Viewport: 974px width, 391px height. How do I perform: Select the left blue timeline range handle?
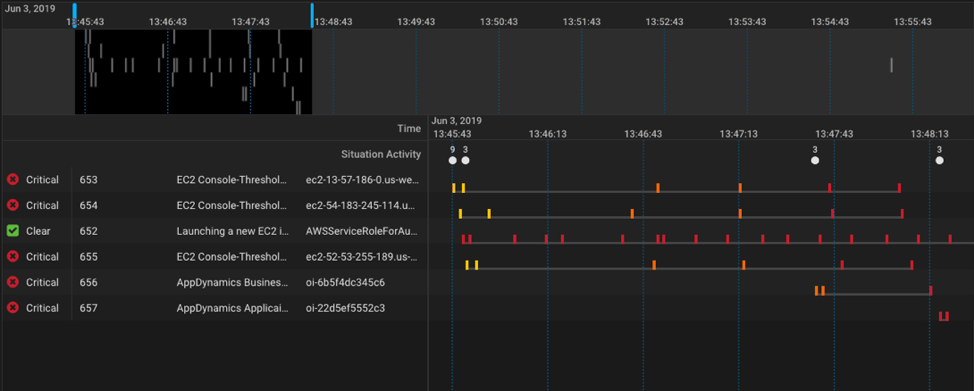pyautogui.click(x=75, y=15)
